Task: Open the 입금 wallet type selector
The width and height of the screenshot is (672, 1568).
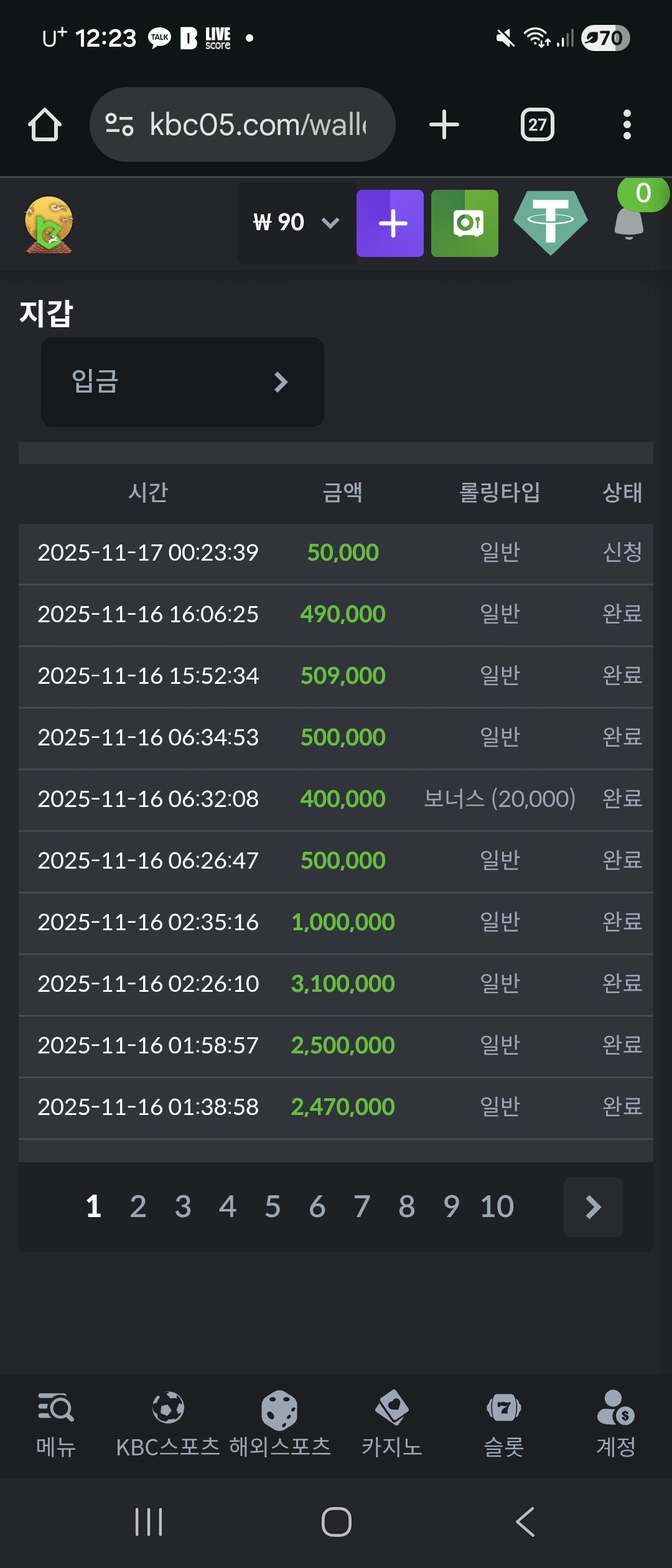Action: click(x=182, y=381)
